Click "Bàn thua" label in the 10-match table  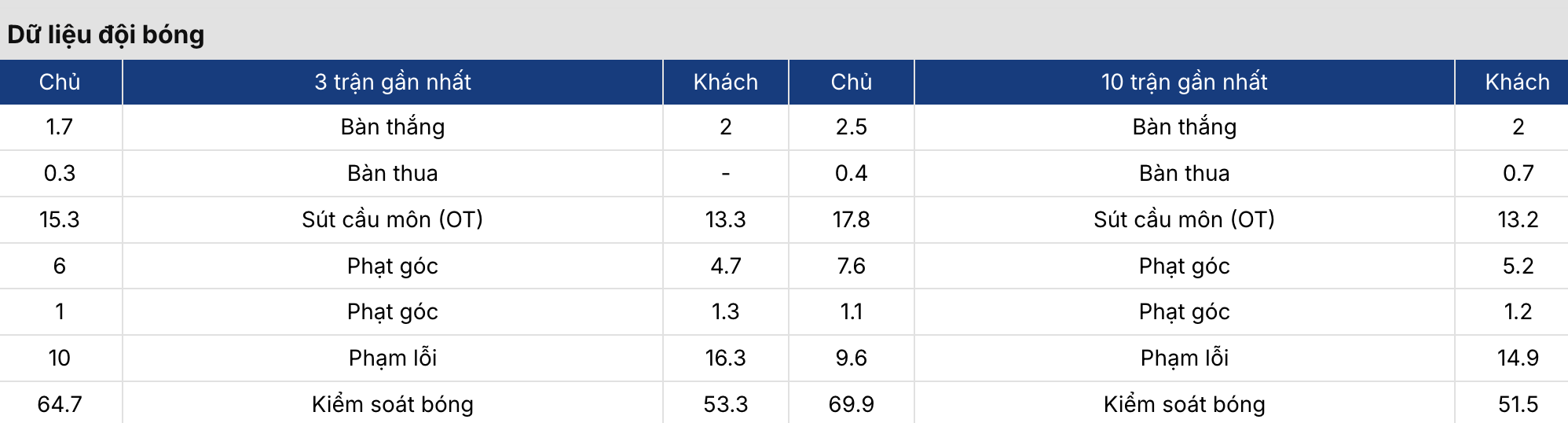[x=1184, y=173]
